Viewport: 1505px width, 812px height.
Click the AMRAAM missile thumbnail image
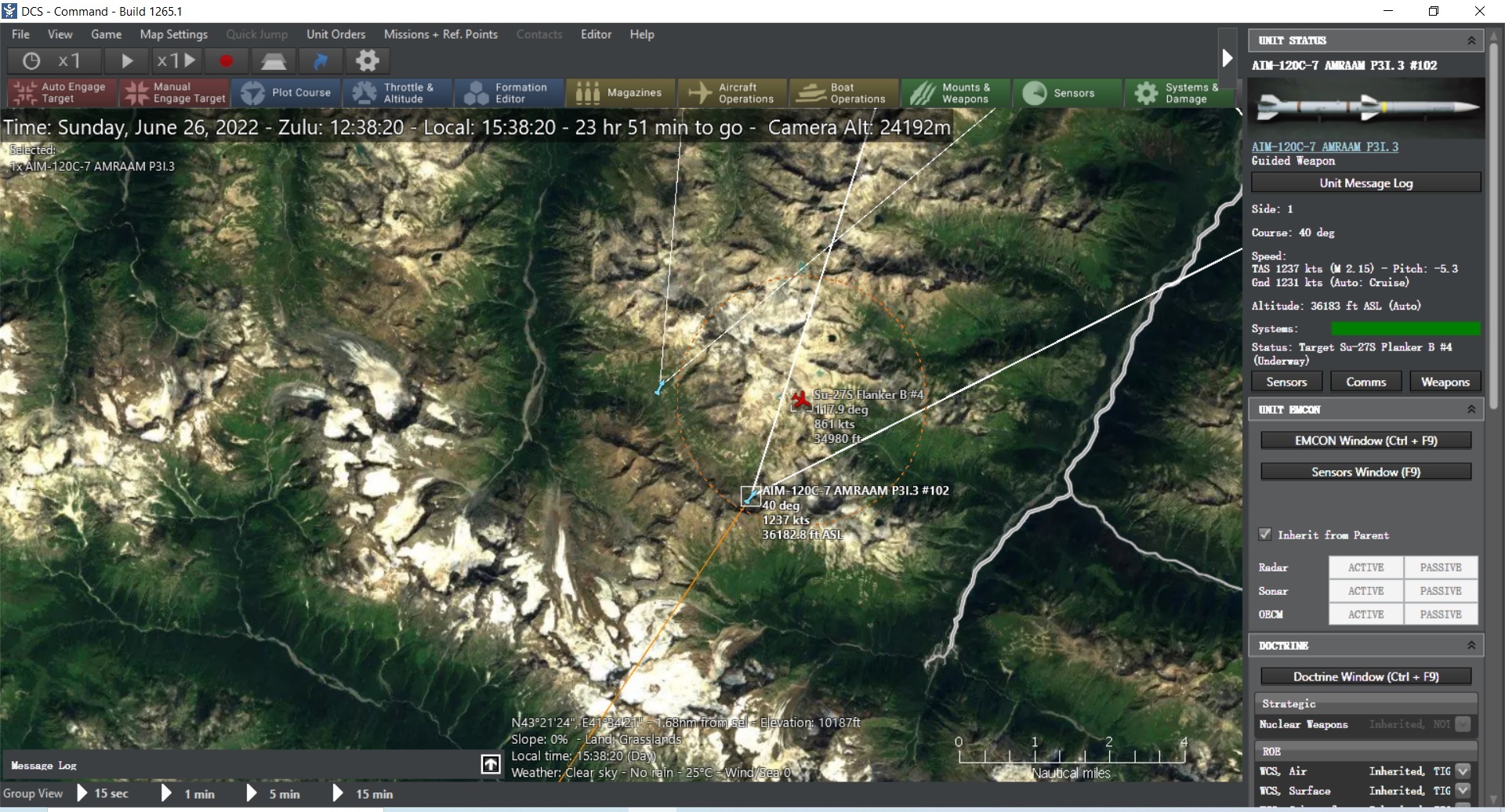(x=1368, y=108)
